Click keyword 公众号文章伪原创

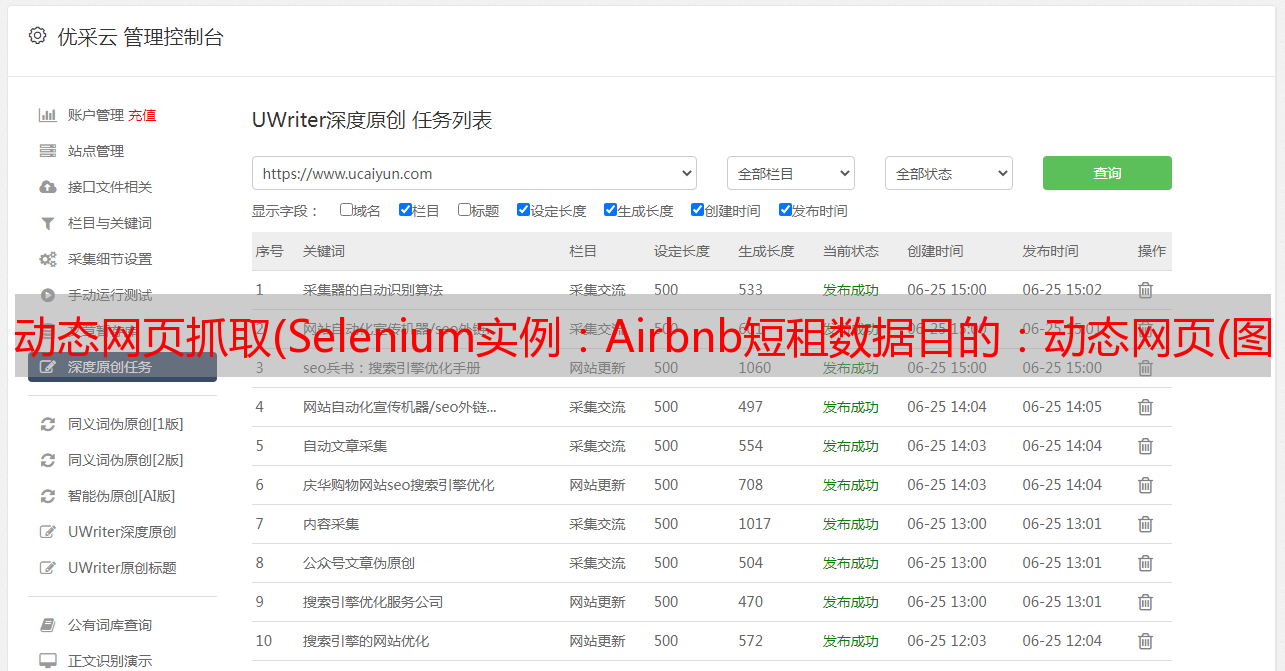click(x=359, y=563)
